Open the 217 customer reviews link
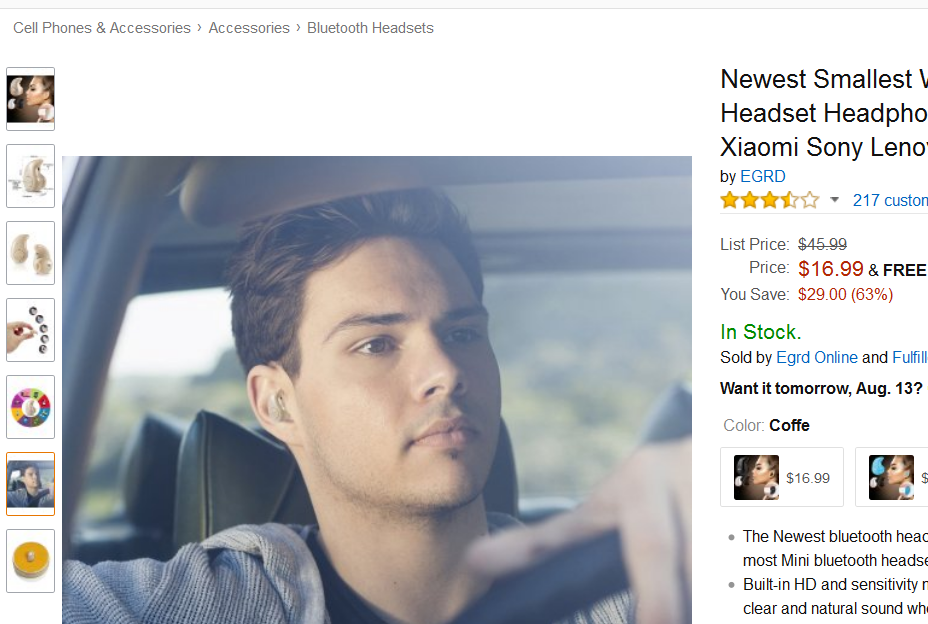 tap(890, 201)
